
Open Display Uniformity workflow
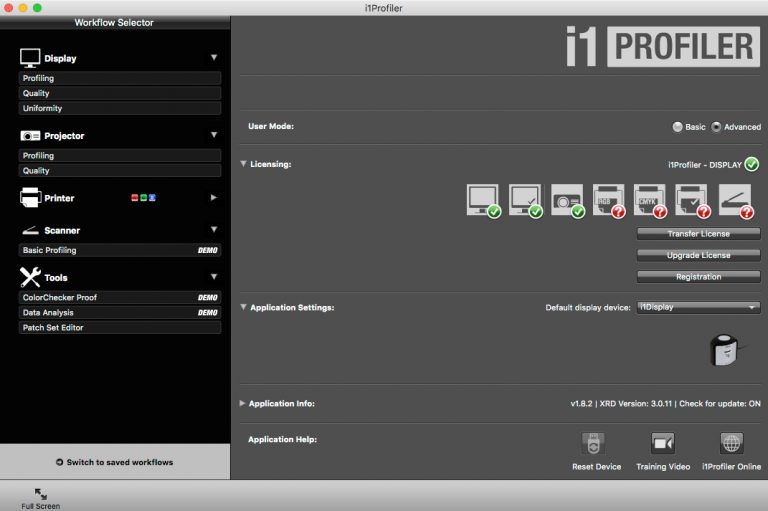(x=120, y=108)
